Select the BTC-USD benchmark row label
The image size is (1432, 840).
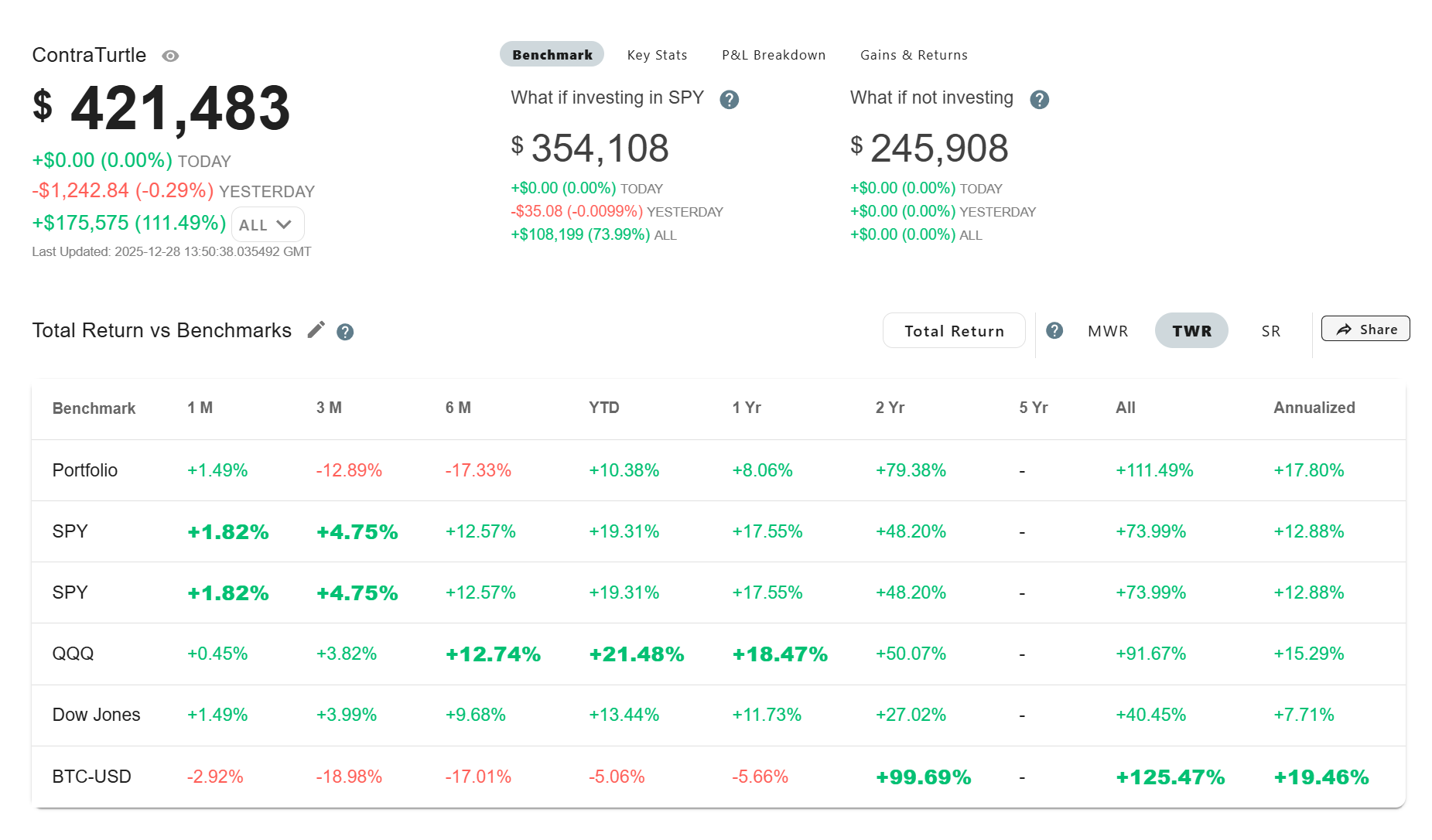click(x=91, y=777)
